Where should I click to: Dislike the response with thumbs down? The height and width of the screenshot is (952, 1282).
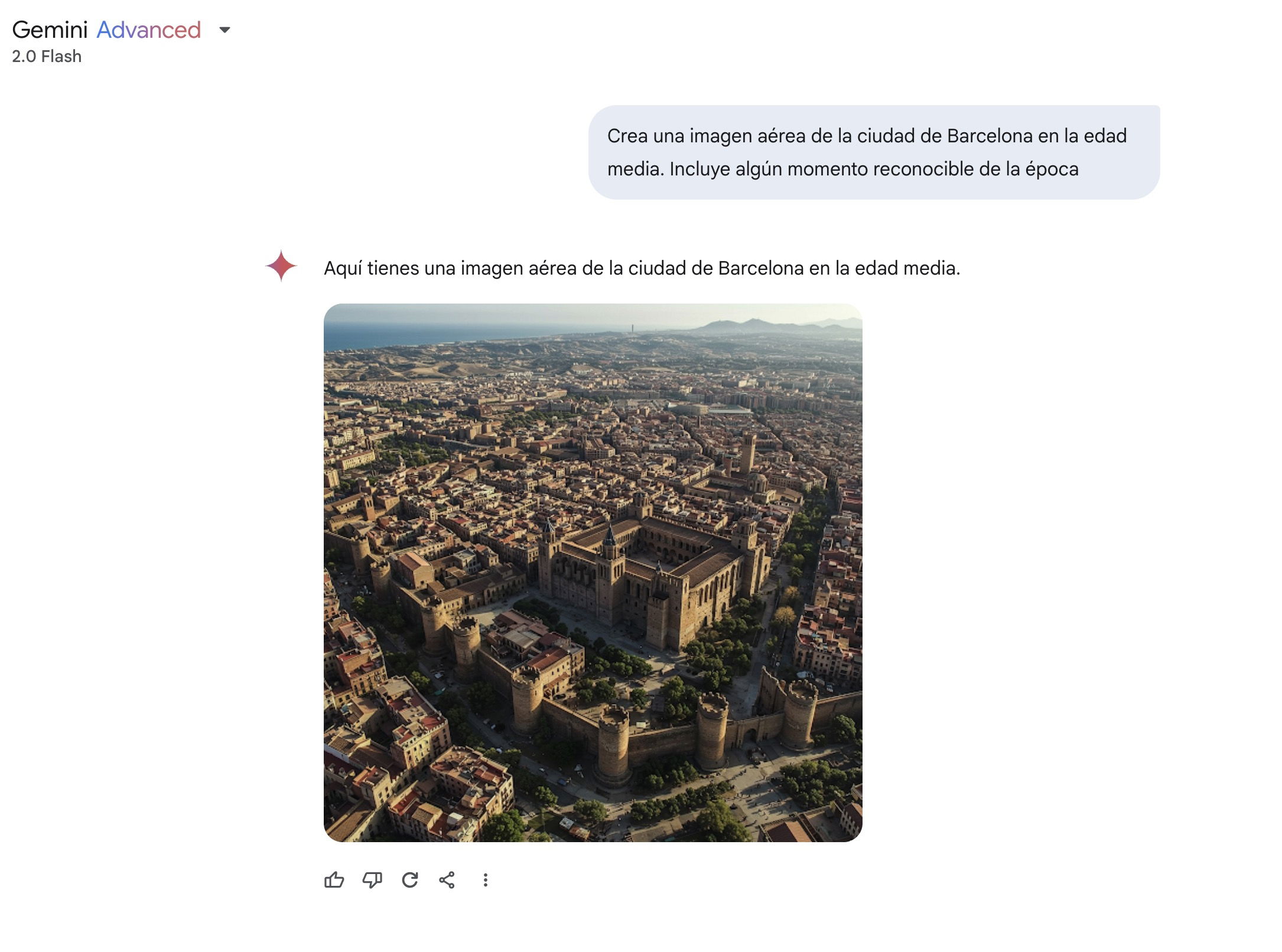[372, 880]
